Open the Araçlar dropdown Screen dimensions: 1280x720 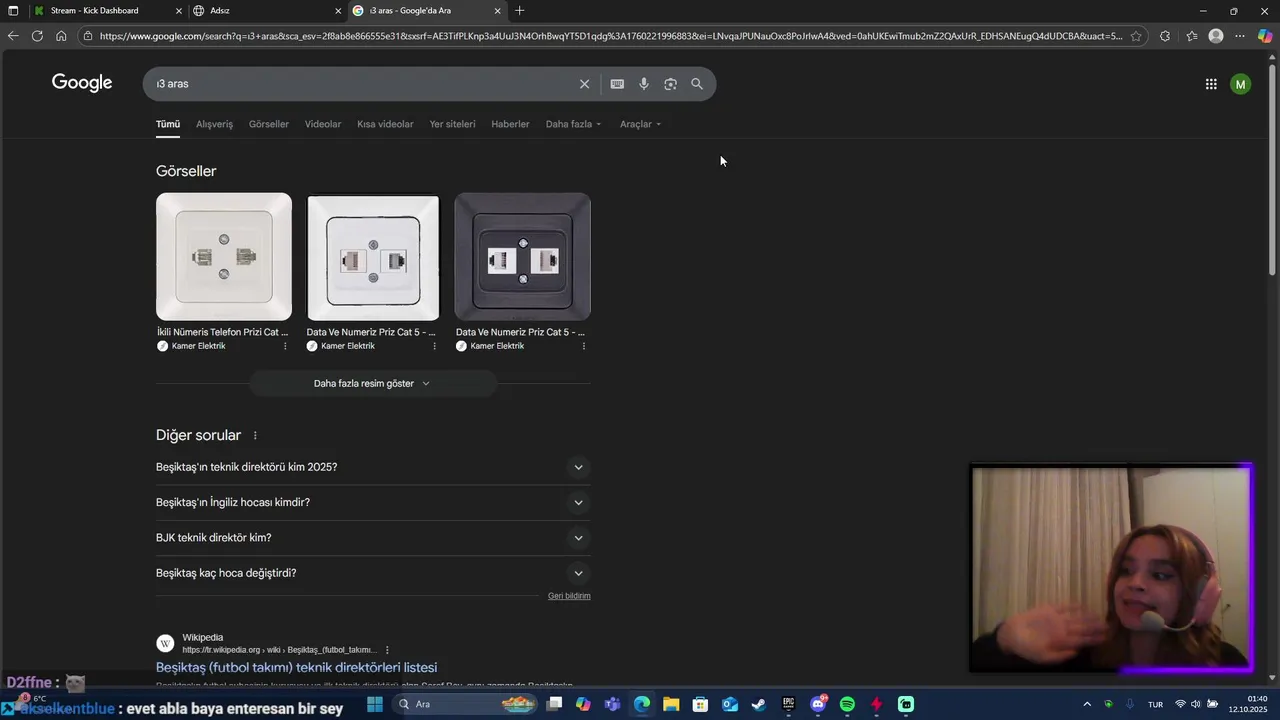[x=640, y=124]
